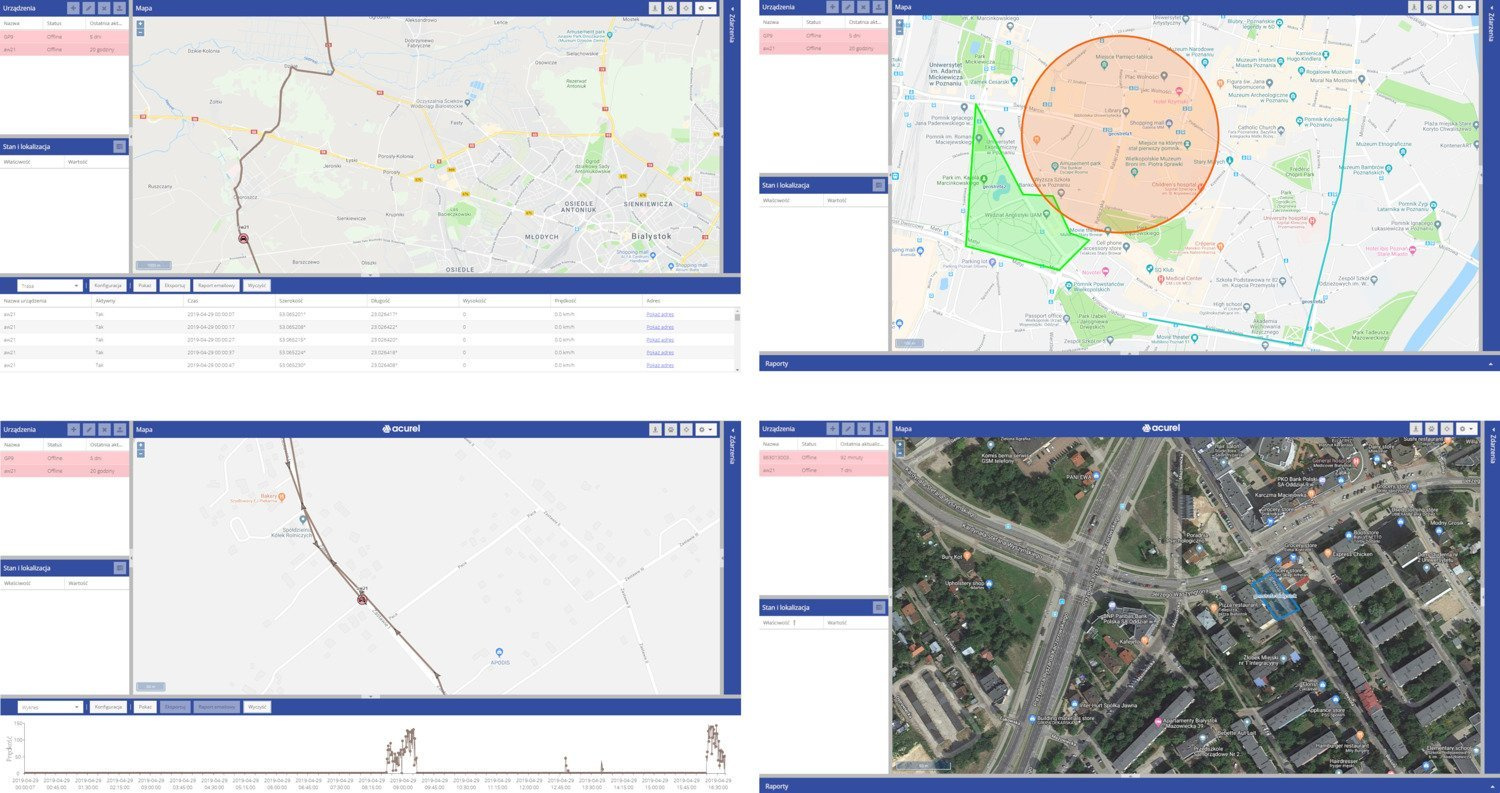The width and height of the screenshot is (1500, 793).
Task: Click Stan i lokalizacja panel icon, Białystok window
Action: [119, 146]
